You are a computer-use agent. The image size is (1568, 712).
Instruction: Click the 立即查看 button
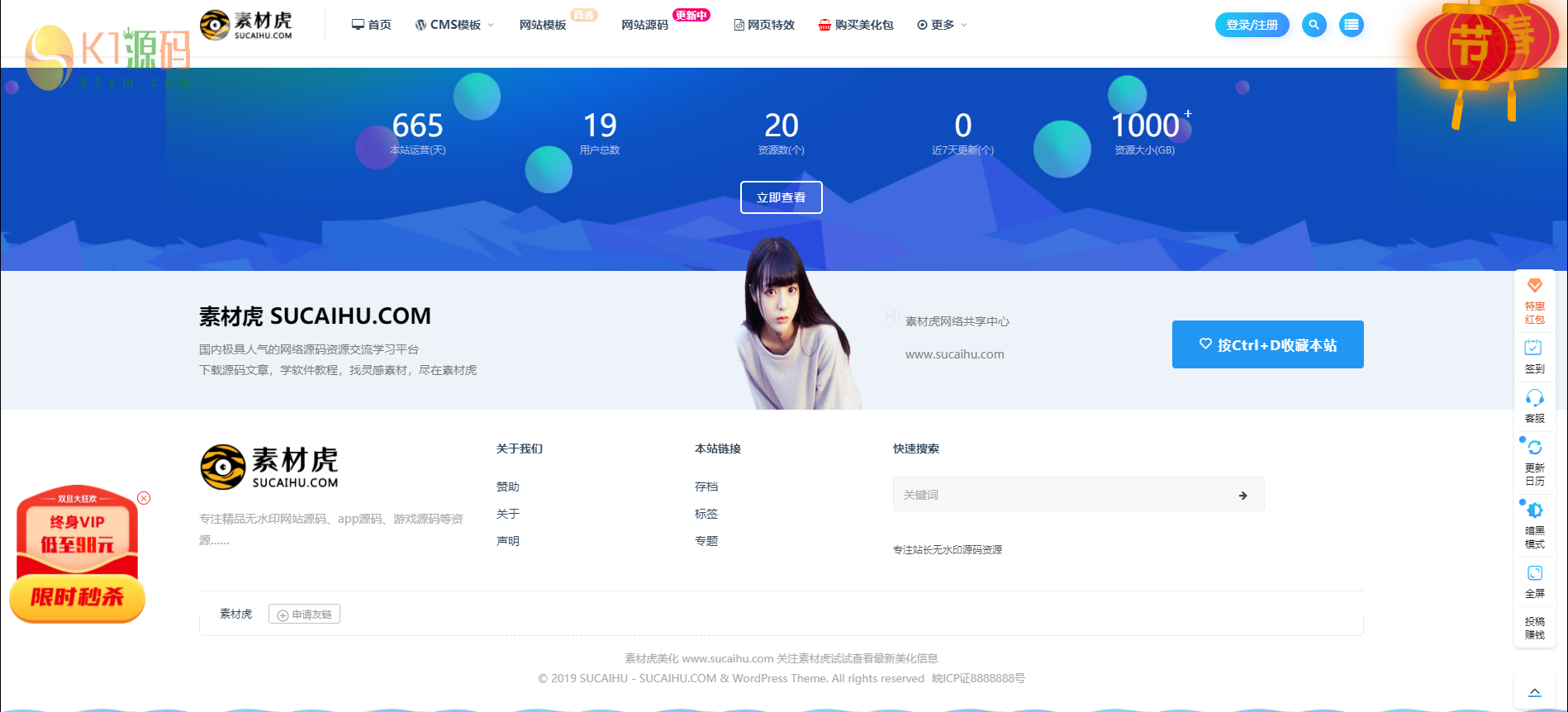[x=781, y=197]
